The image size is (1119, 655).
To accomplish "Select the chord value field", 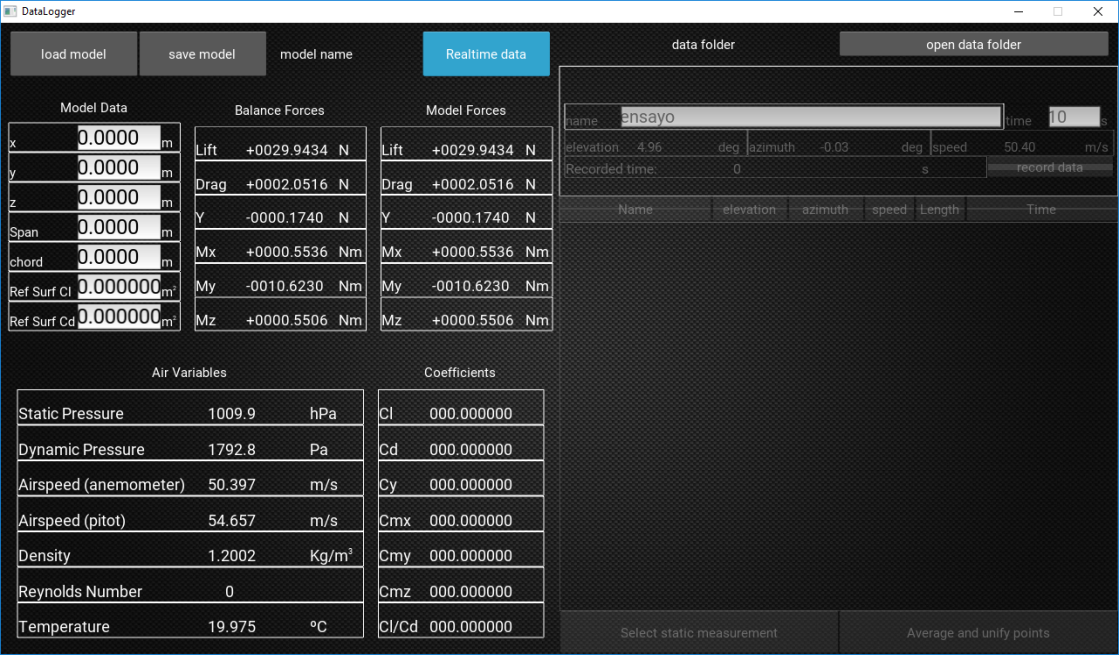I will (119, 258).
